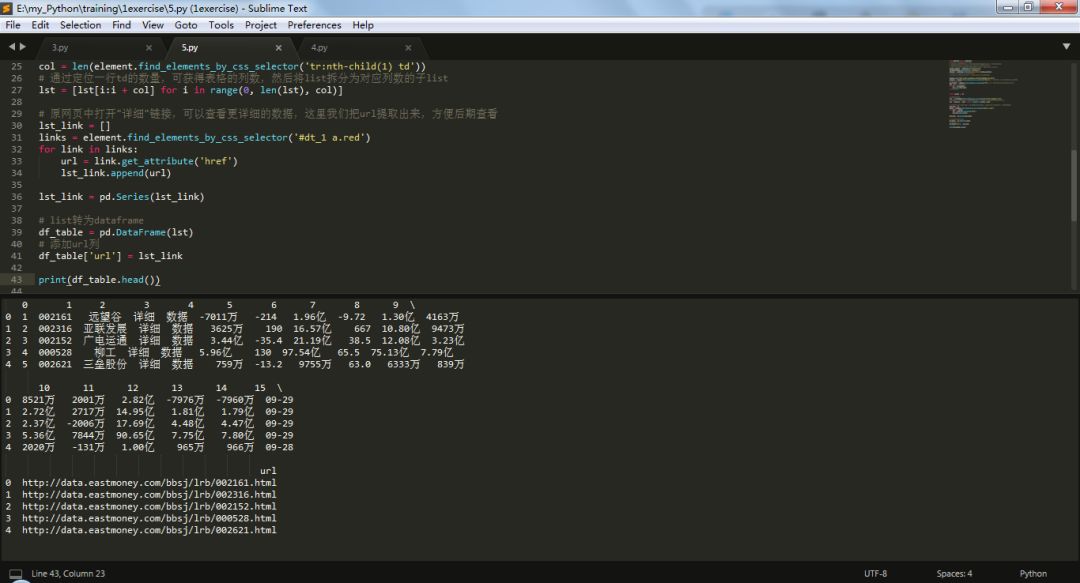1080x583 pixels.
Task: Maximize the Sublime Text window
Action: pos(1027,8)
